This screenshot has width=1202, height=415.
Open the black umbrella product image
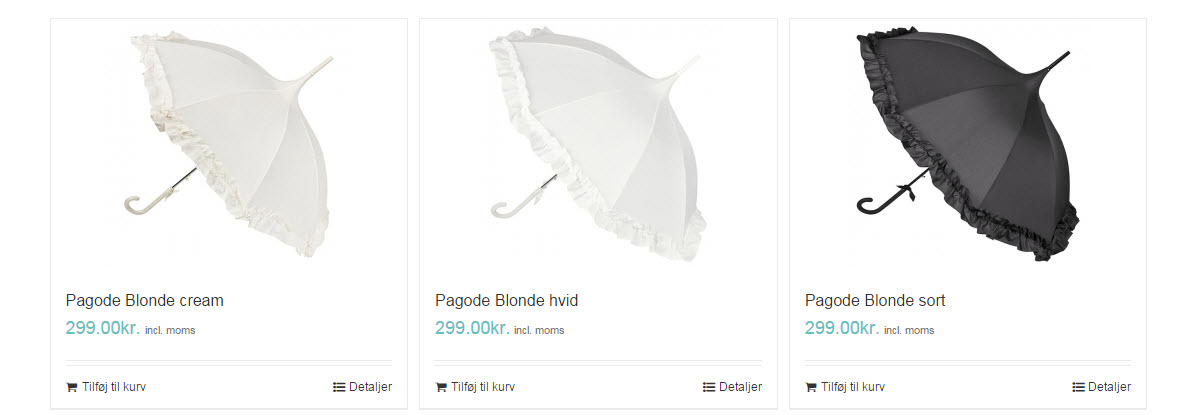pos(968,145)
